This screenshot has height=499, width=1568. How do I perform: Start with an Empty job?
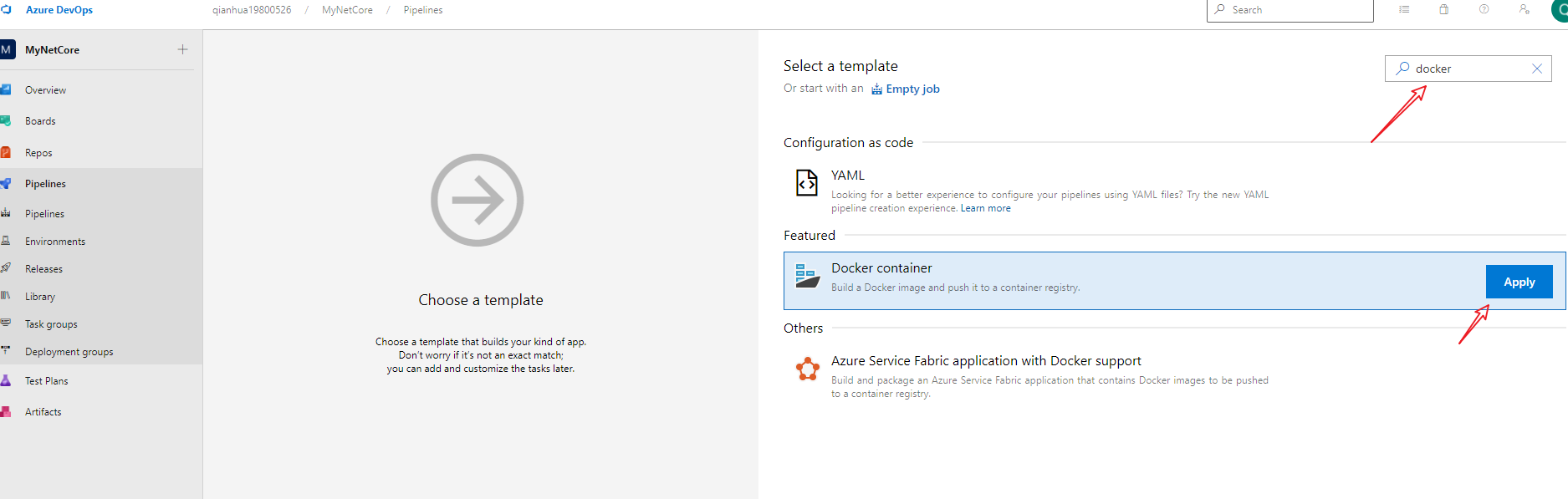[912, 89]
